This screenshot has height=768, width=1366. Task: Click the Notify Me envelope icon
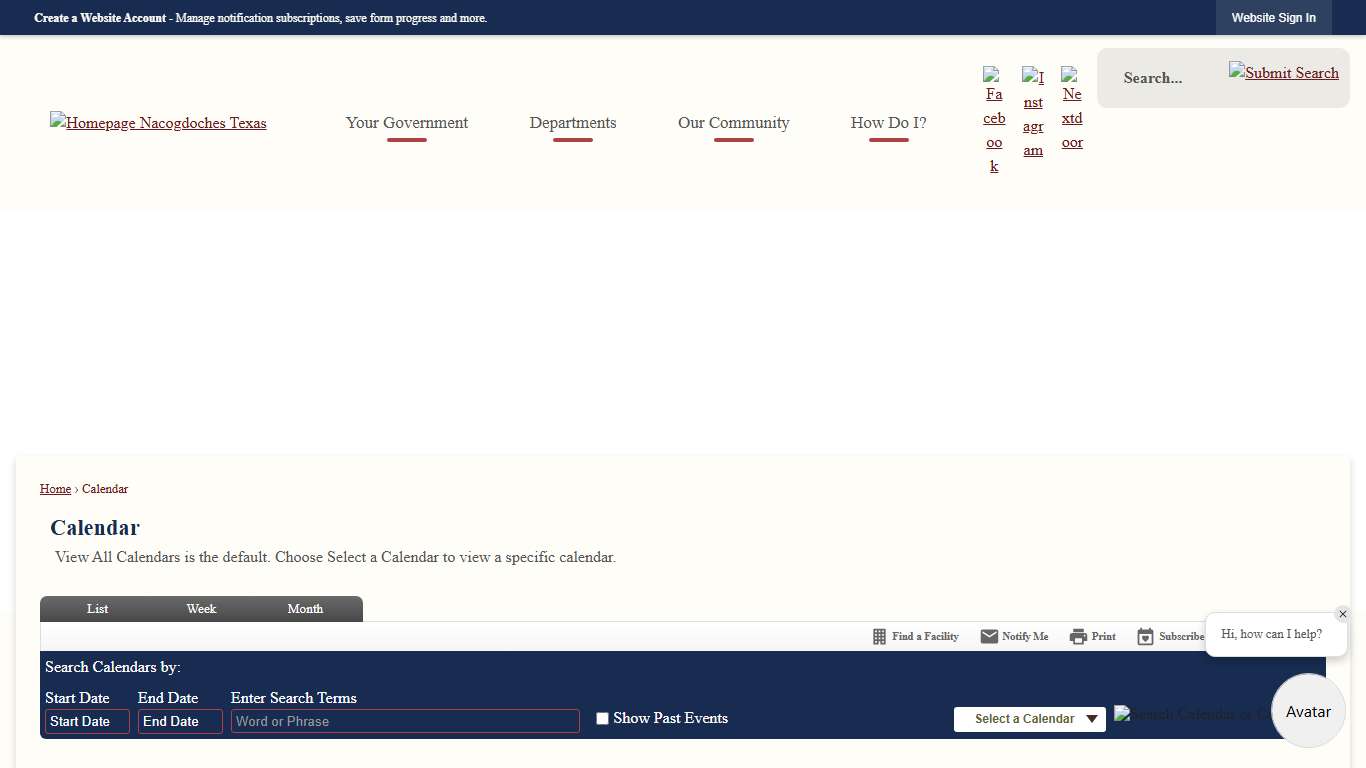click(989, 637)
